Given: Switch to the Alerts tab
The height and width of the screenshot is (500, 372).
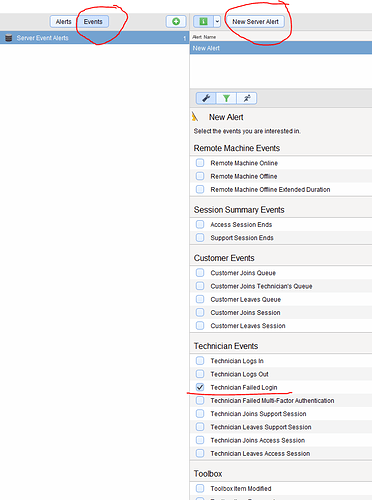Looking at the screenshot, I should pyautogui.click(x=63, y=22).
